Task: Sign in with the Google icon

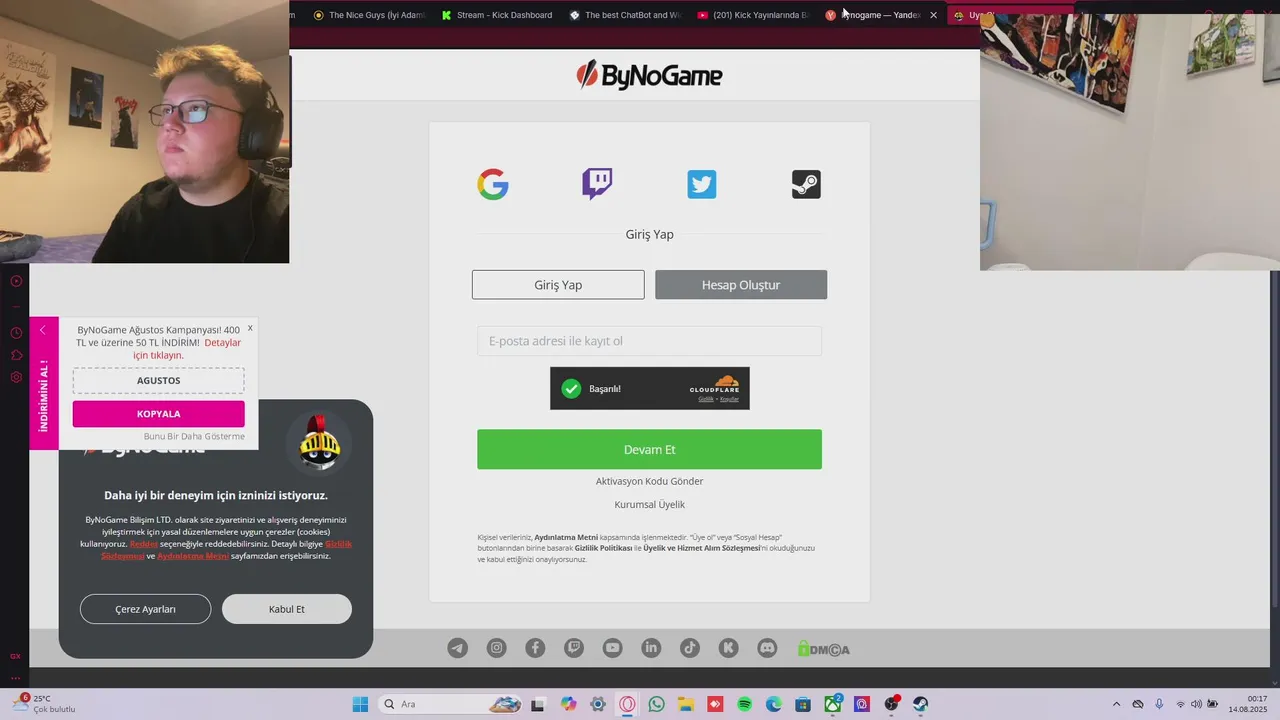Action: click(x=493, y=184)
